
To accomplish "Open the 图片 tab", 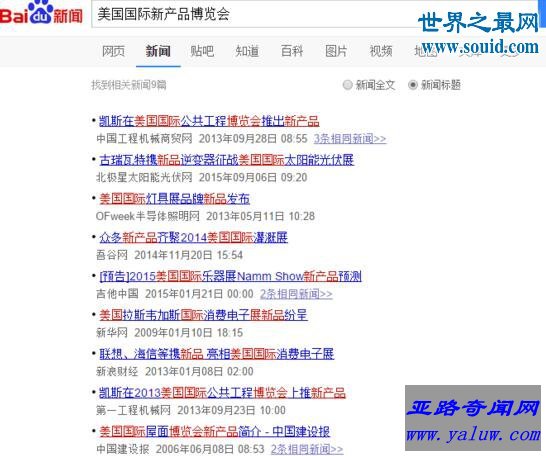I will [336, 51].
